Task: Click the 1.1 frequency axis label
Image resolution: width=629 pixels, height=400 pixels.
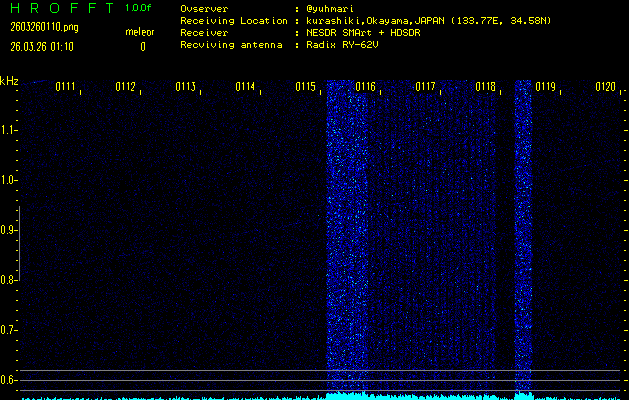Action: tap(8, 130)
